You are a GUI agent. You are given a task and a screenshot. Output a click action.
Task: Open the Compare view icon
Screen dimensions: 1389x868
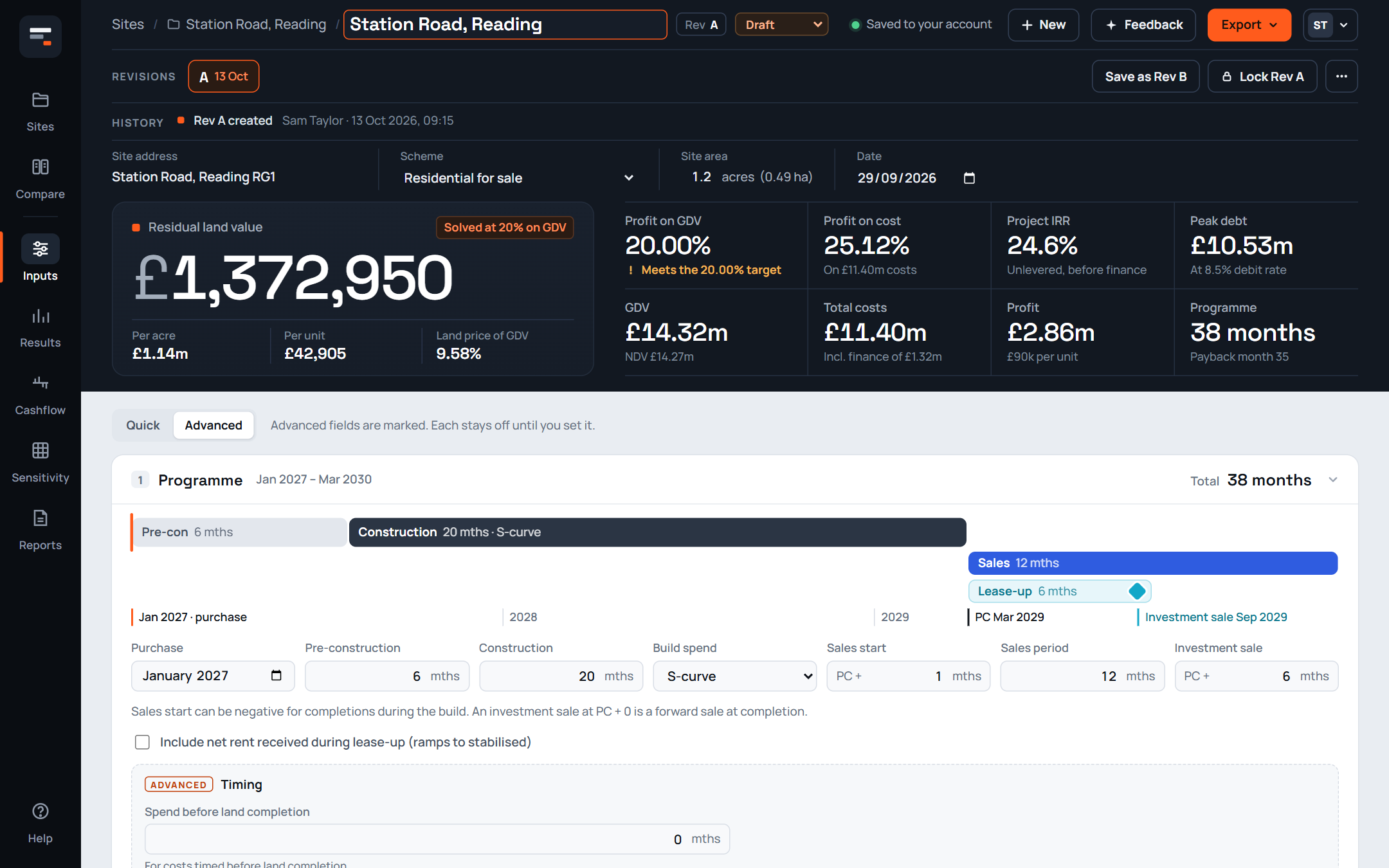click(x=40, y=167)
